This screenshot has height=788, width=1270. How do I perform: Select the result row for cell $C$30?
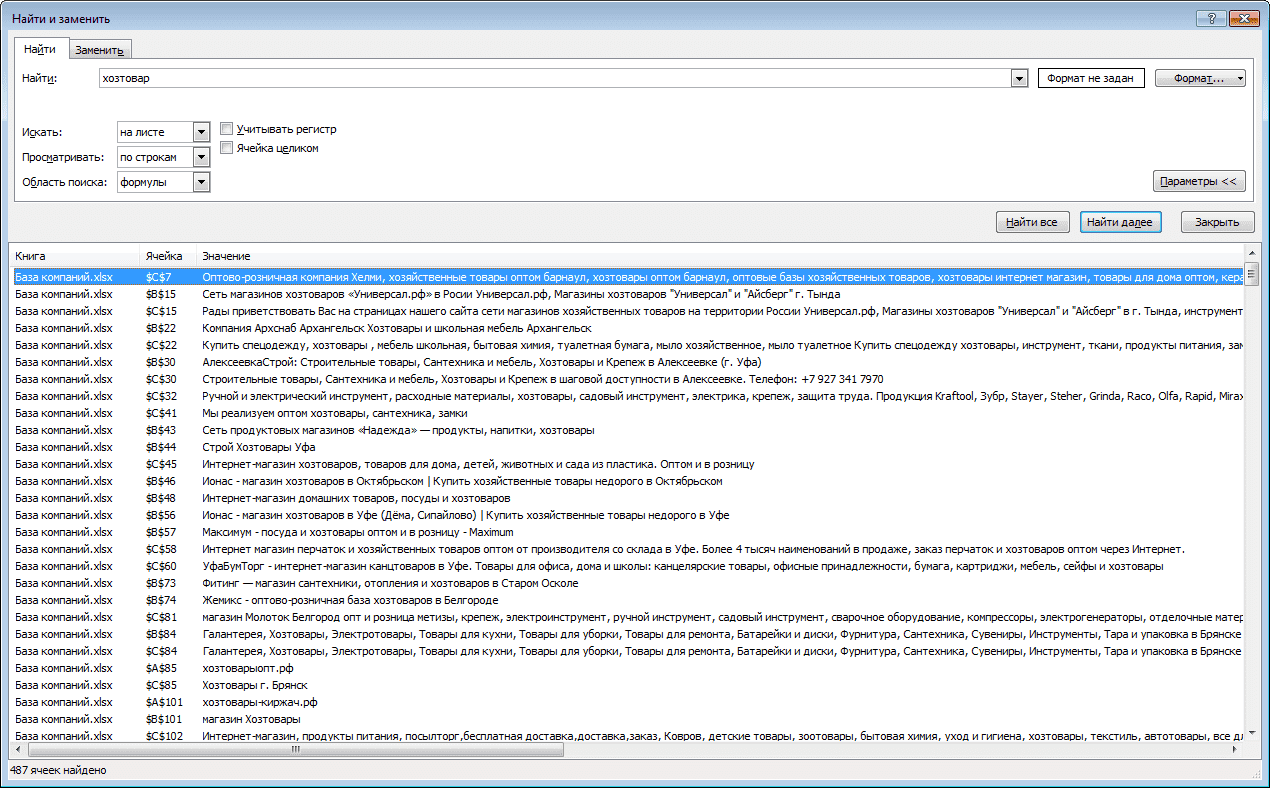[626, 379]
